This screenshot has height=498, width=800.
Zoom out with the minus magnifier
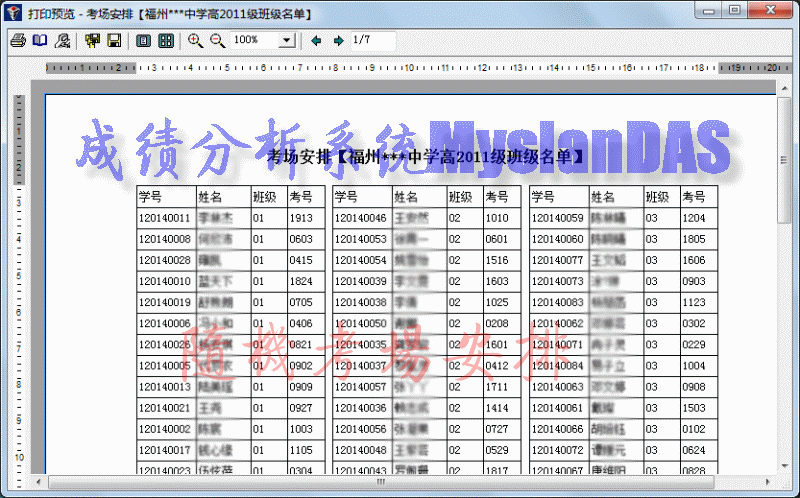coord(217,41)
